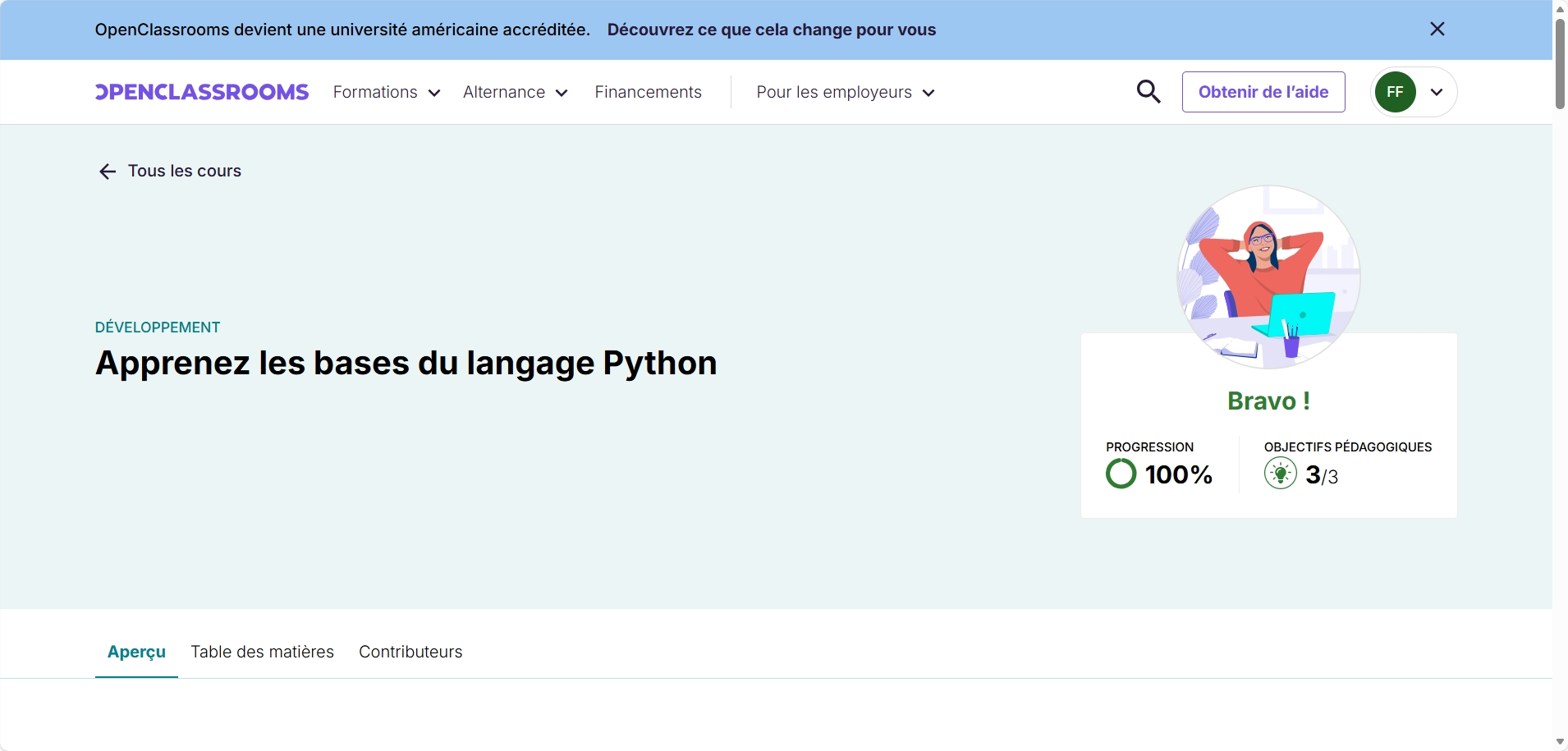Open the Financements page

[x=648, y=92]
